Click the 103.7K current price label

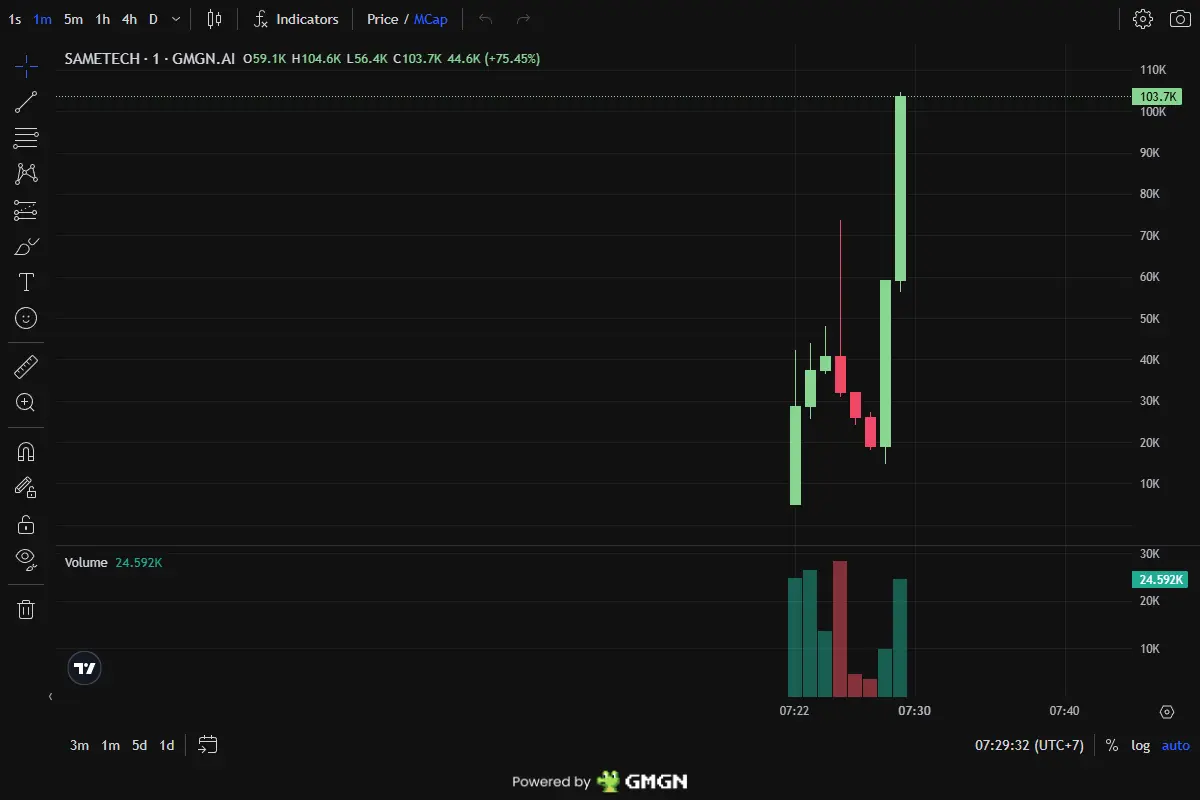[1158, 97]
